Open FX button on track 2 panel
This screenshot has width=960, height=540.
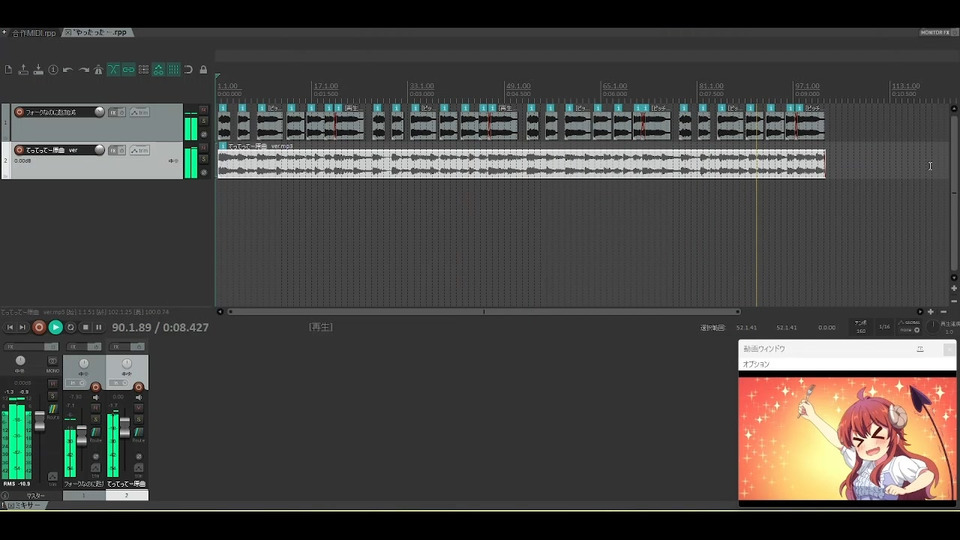114,151
